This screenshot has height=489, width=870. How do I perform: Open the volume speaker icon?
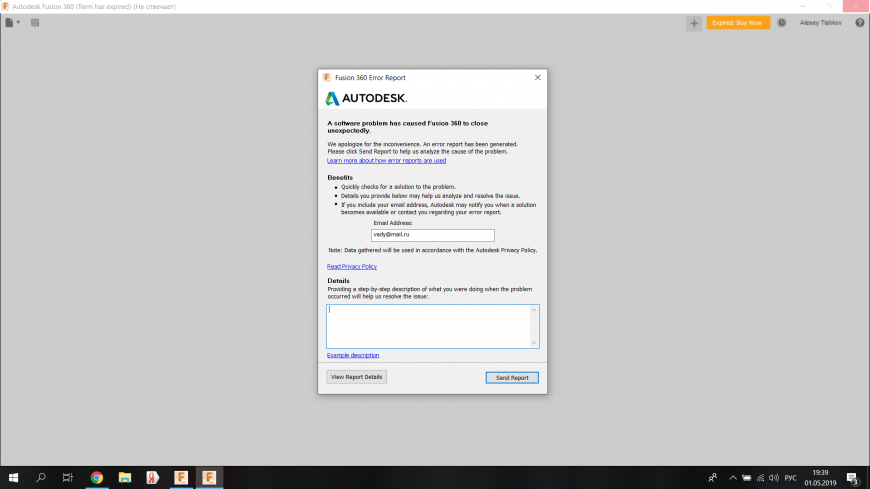point(774,477)
